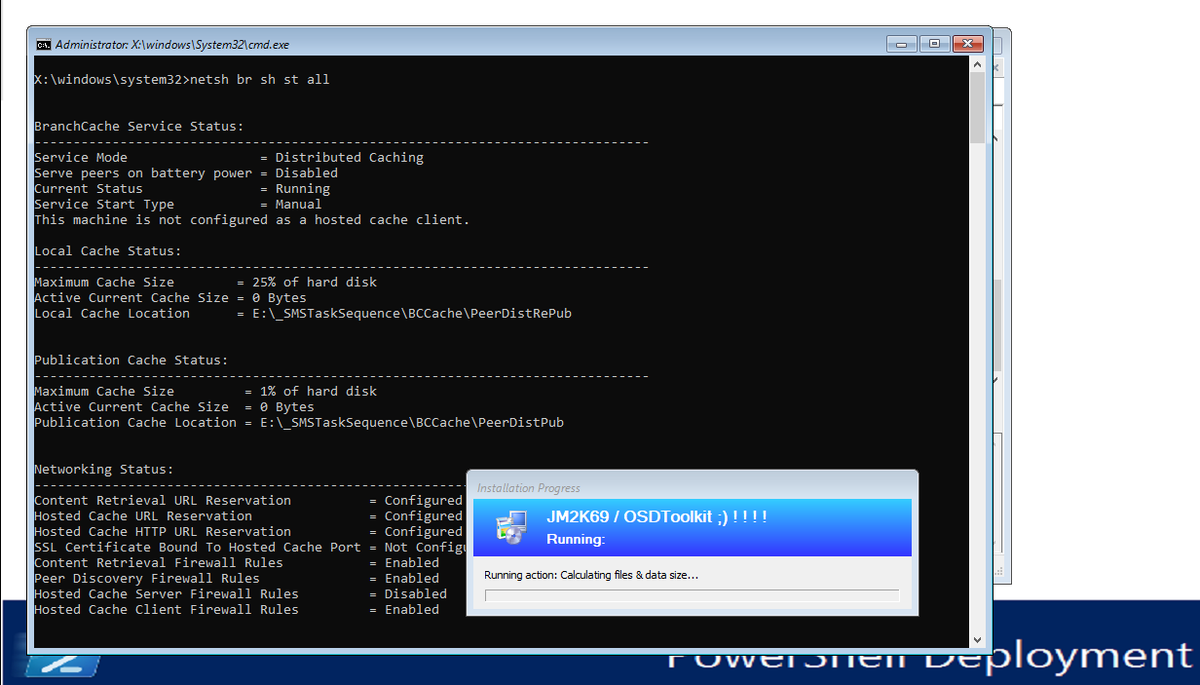
Task: Click the "Installation Progress" dialog title
Action: coord(529,488)
